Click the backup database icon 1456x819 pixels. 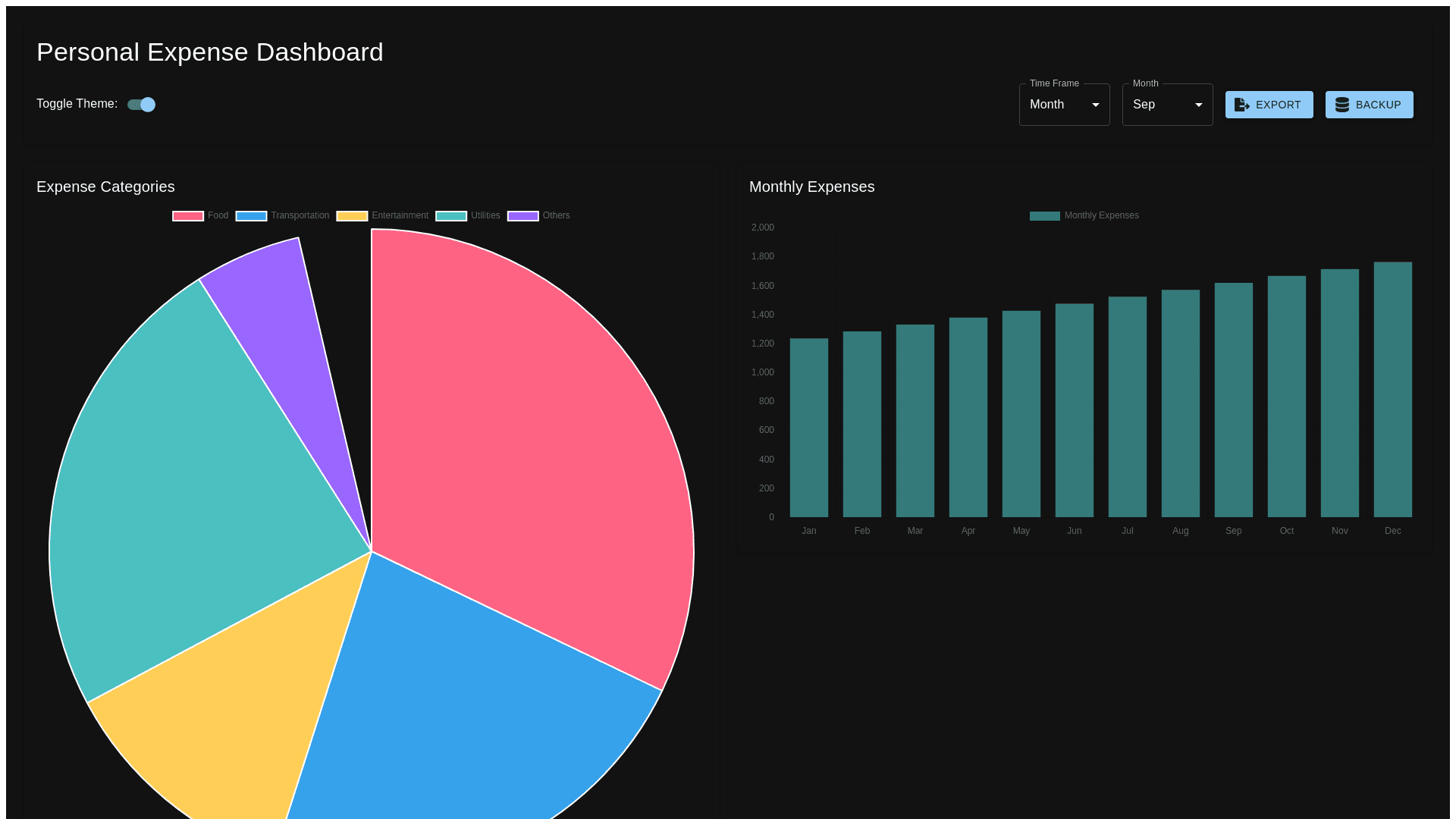[x=1341, y=105]
